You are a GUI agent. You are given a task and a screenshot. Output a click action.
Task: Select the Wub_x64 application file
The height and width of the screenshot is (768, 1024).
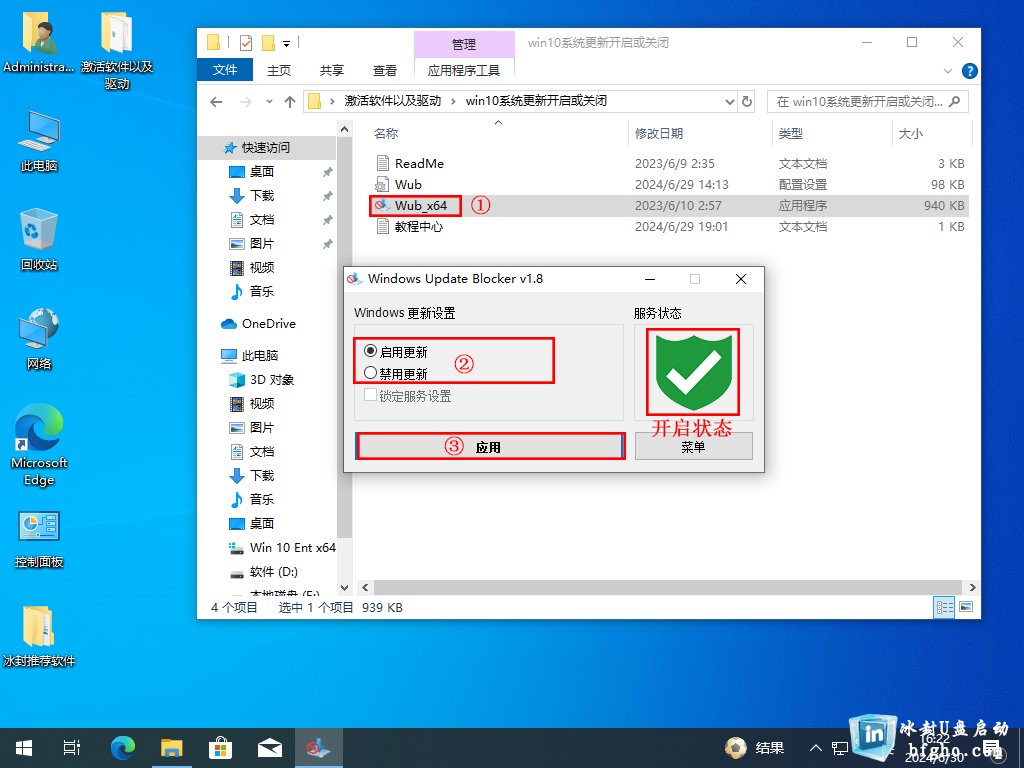point(421,206)
